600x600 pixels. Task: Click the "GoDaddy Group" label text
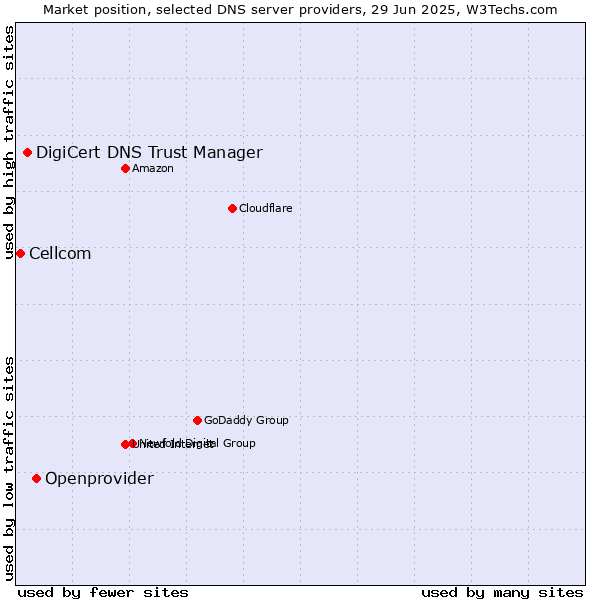click(246, 420)
